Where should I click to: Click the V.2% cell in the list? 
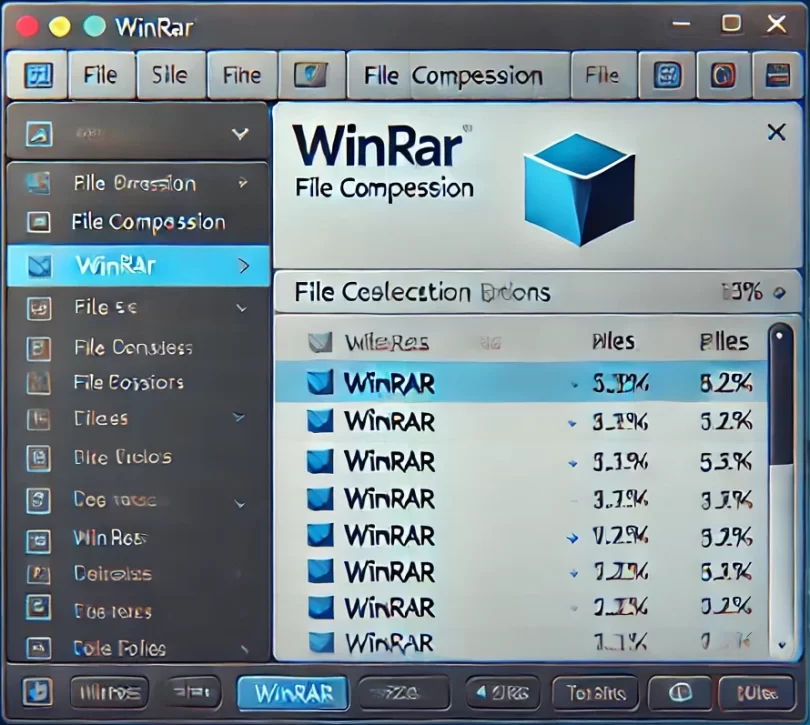click(620, 537)
